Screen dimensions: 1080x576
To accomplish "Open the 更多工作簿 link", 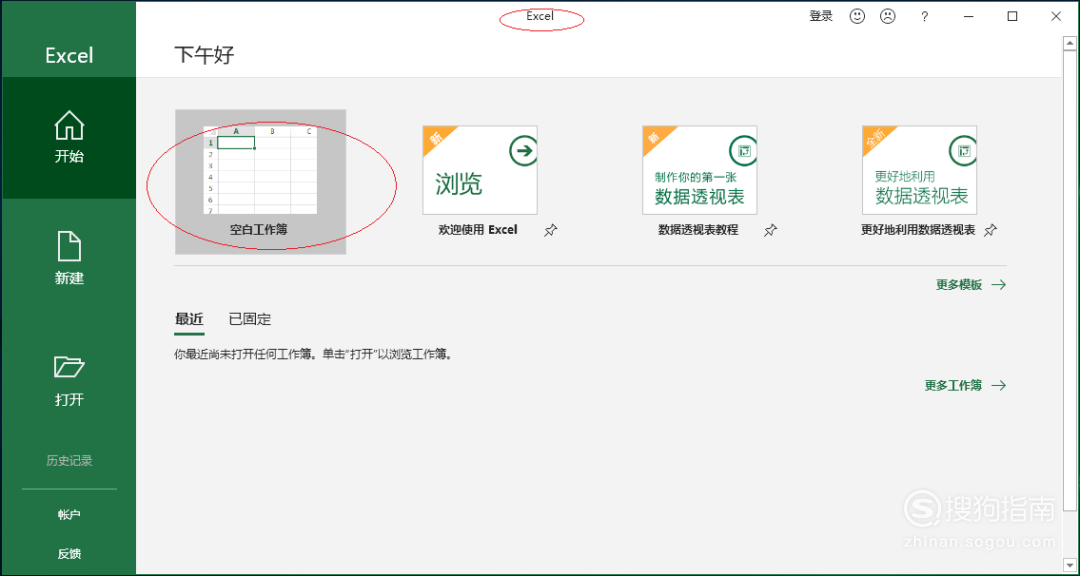I will pyautogui.click(x=966, y=385).
